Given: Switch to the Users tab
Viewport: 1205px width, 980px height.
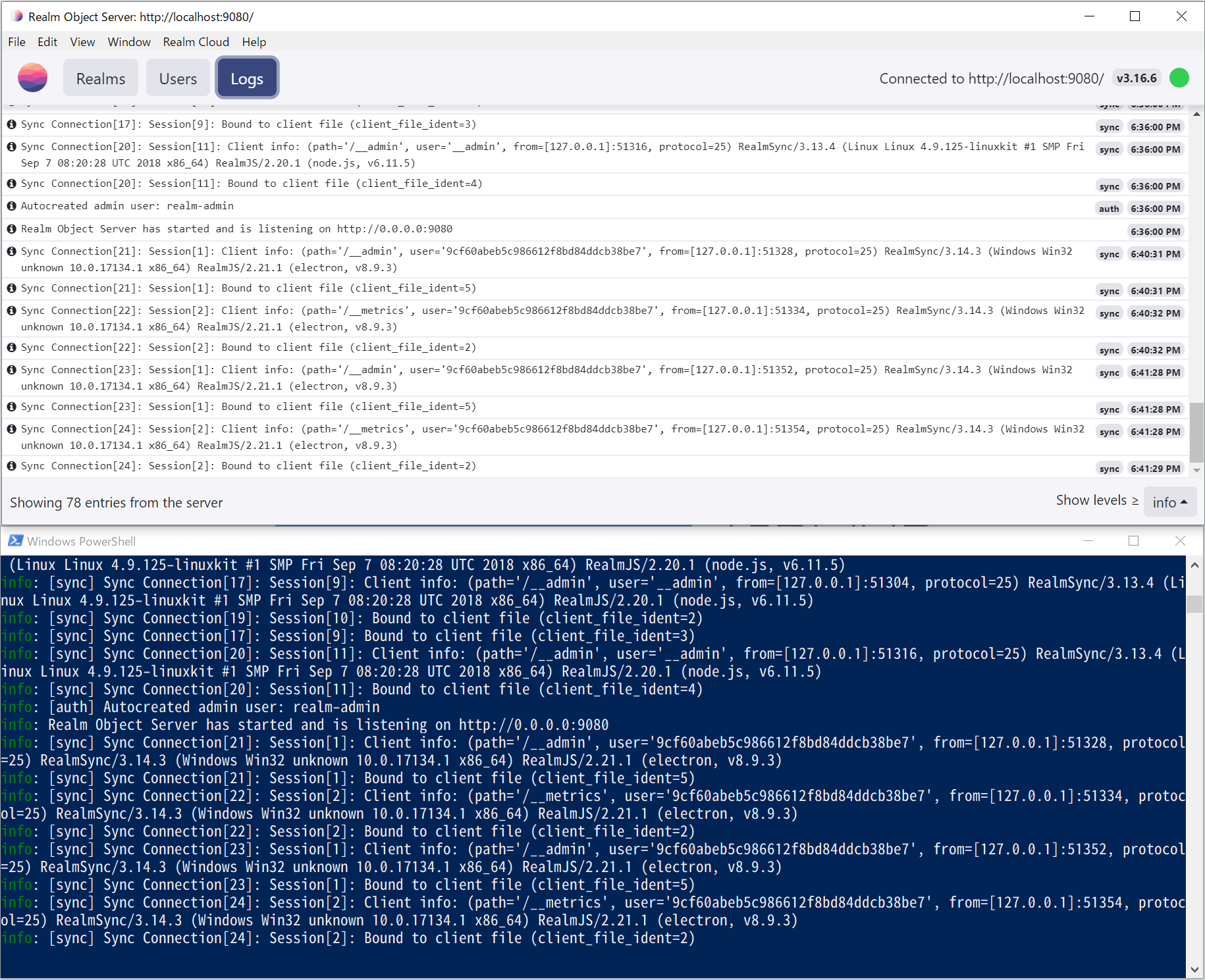Looking at the screenshot, I should click(178, 78).
